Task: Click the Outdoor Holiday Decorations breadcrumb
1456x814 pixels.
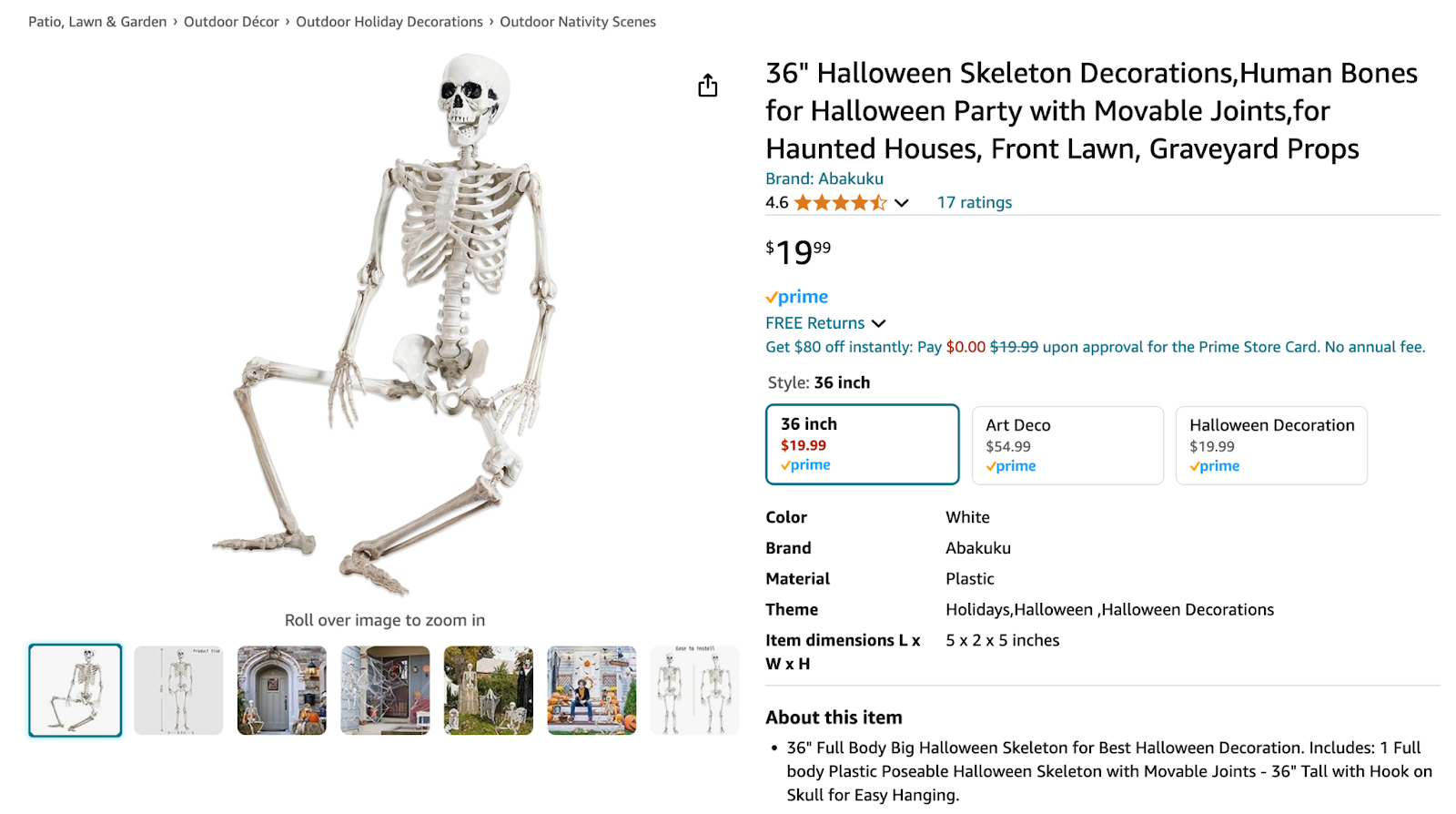Action: 389,21
